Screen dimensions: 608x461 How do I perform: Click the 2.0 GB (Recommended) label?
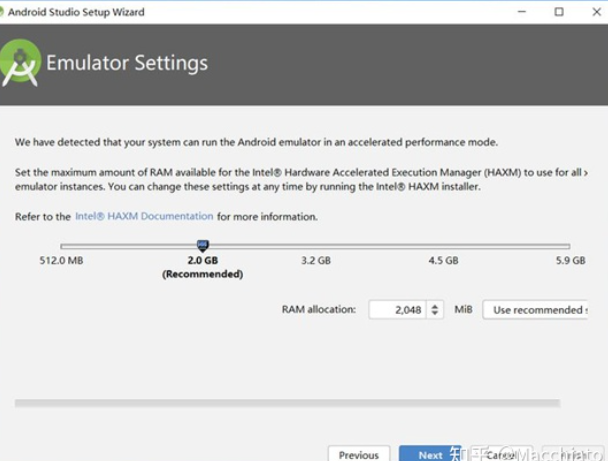click(202, 267)
